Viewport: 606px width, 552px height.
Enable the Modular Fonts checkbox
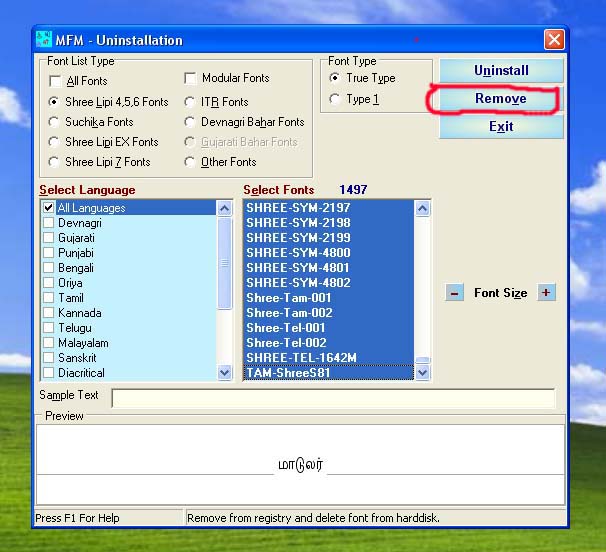click(190, 78)
